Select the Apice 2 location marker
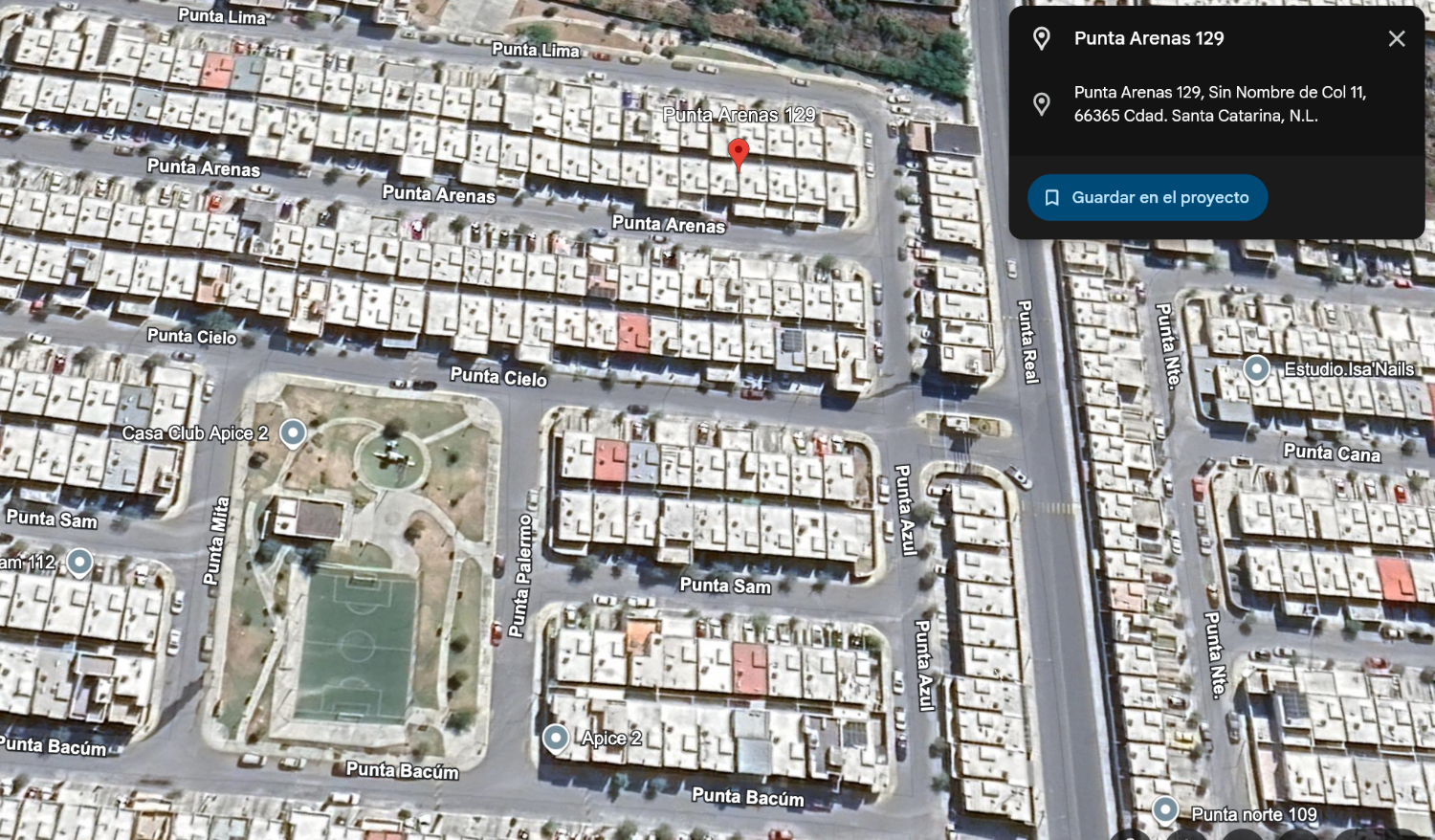This screenshot has height=840, width=1435. coord(556,738)
